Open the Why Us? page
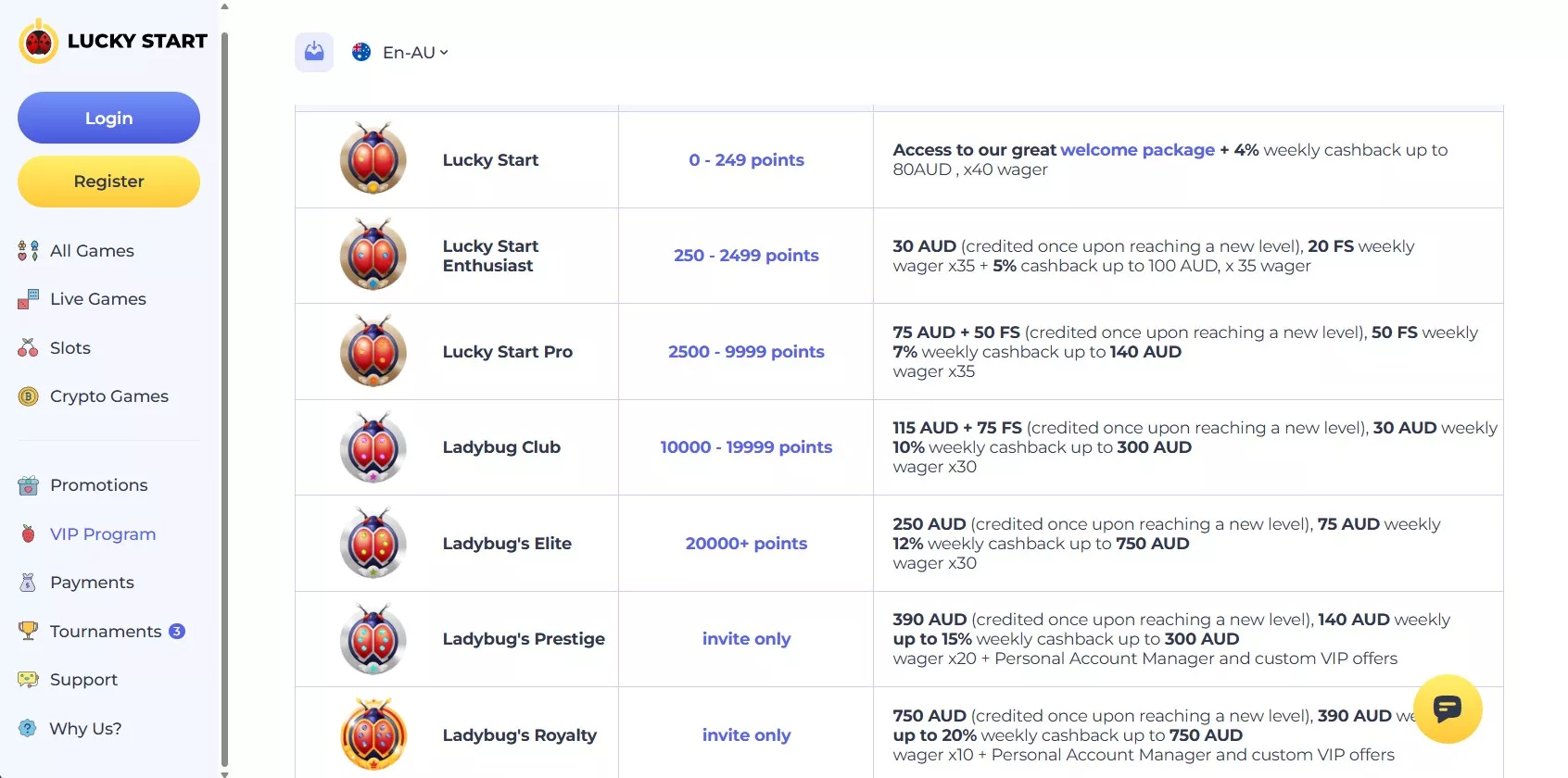 (x=85, y=729)
